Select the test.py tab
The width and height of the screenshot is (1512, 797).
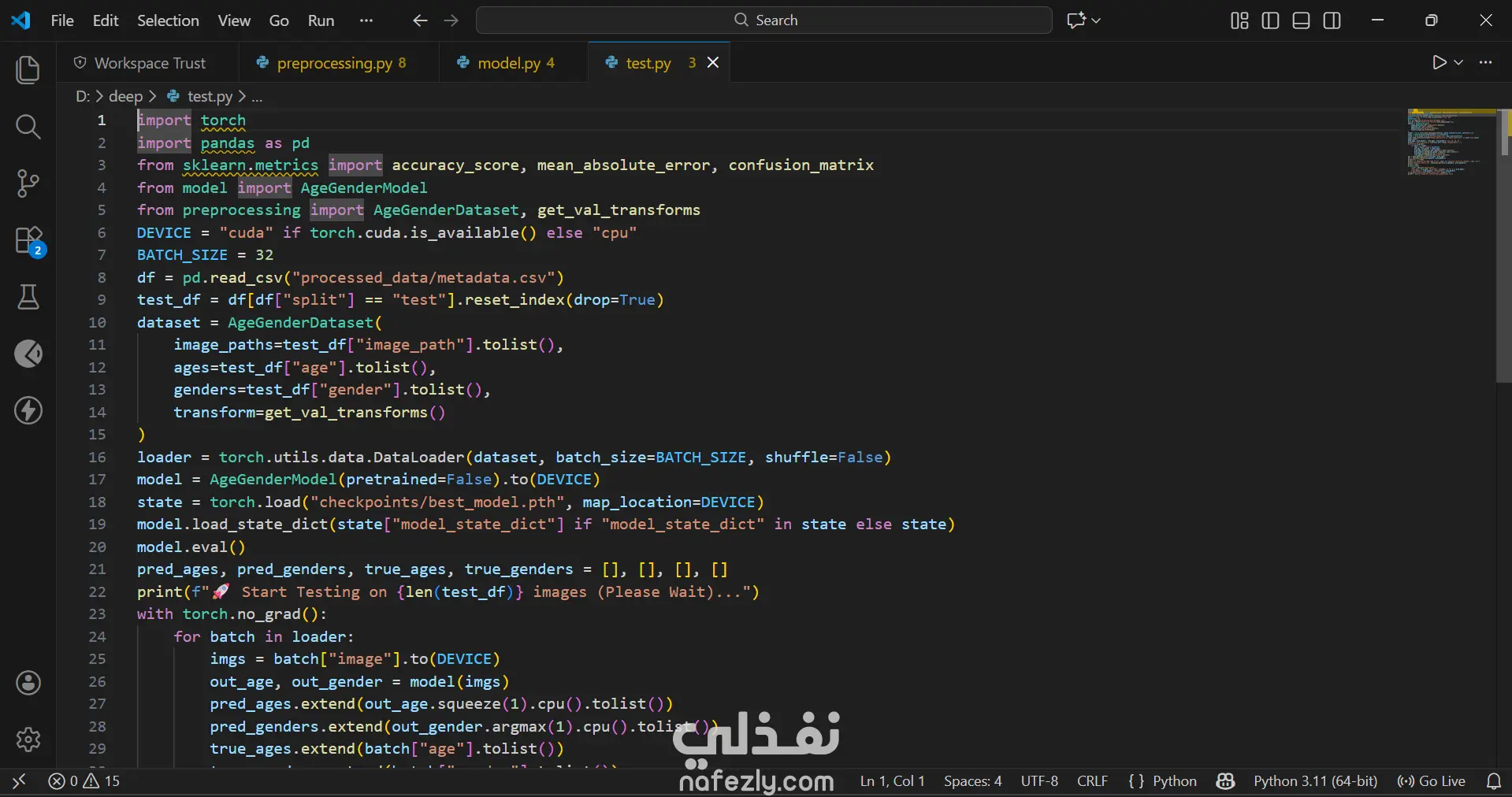click(659, 62)
